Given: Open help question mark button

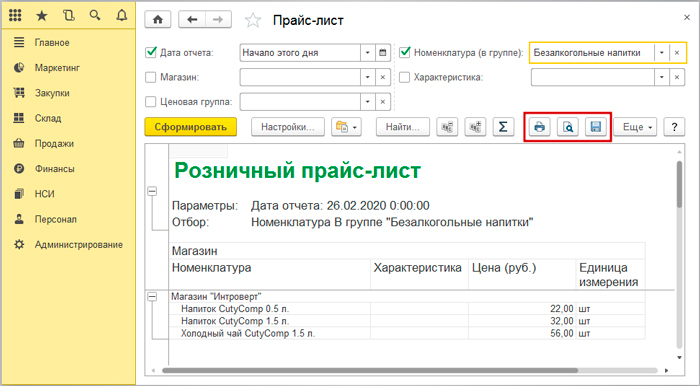Looking at the screenshot, I should pos(674,127).
